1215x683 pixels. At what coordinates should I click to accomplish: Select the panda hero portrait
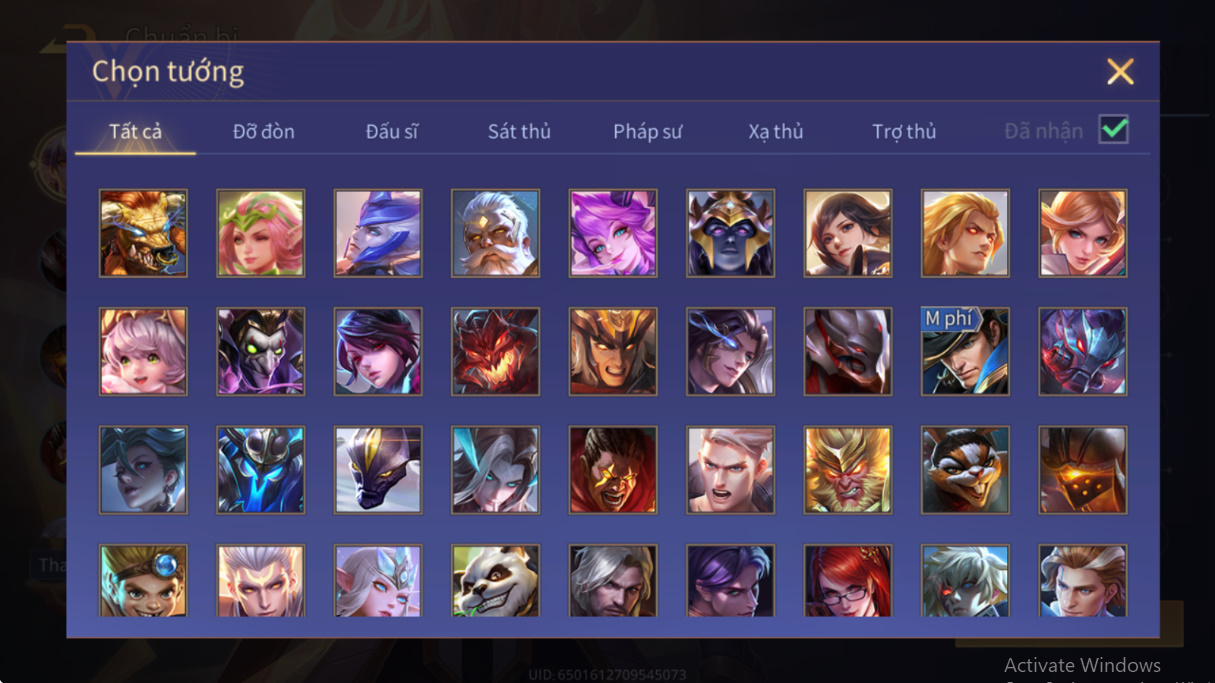click(495, 581)
